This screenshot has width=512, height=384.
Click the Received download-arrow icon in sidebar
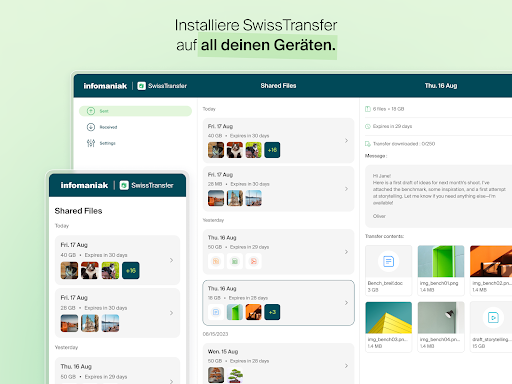pyautogui.click(x=91, y=127)
